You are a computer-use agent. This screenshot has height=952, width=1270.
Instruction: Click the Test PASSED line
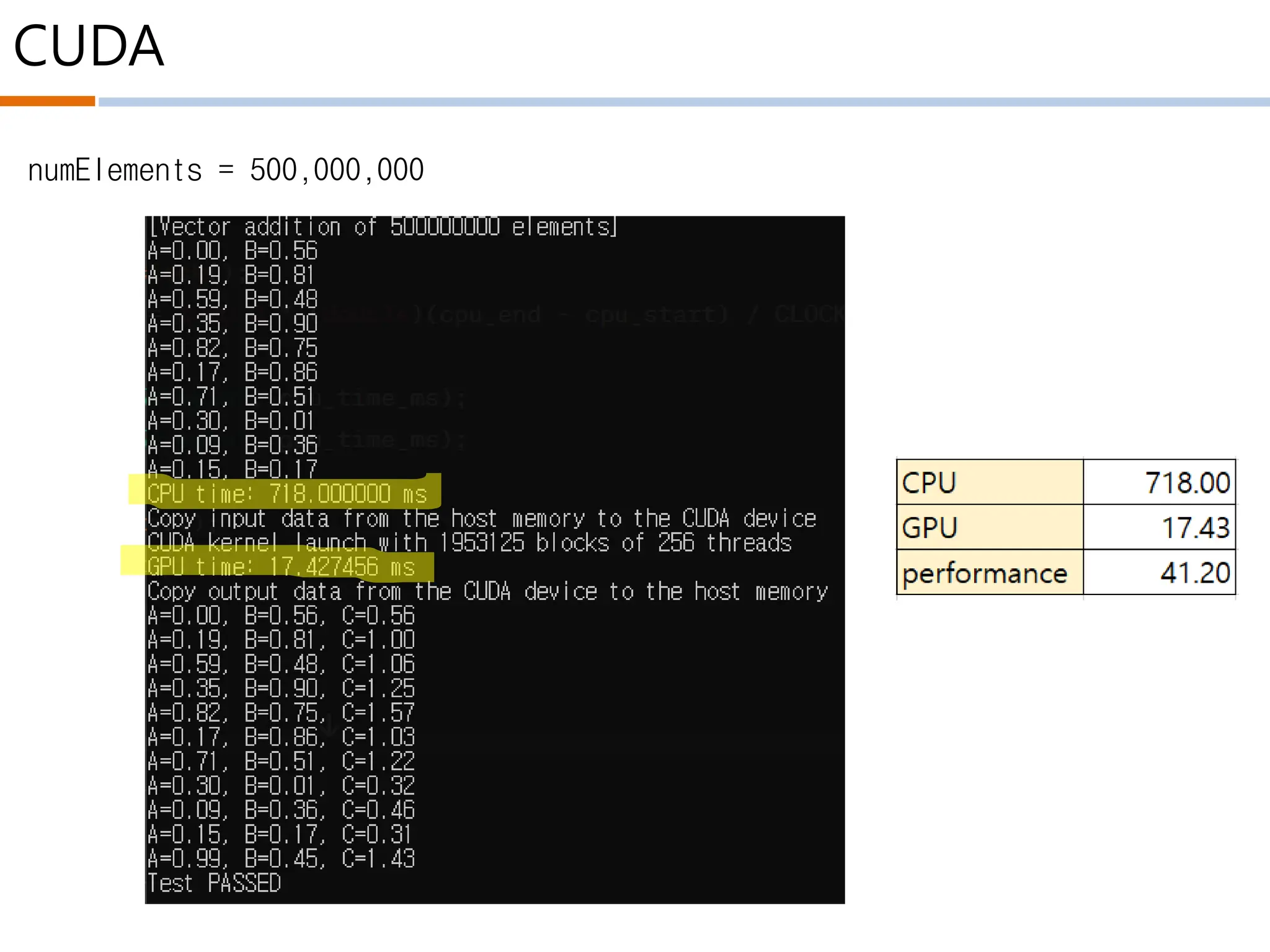pyautogui.click(x=214, y=883)
